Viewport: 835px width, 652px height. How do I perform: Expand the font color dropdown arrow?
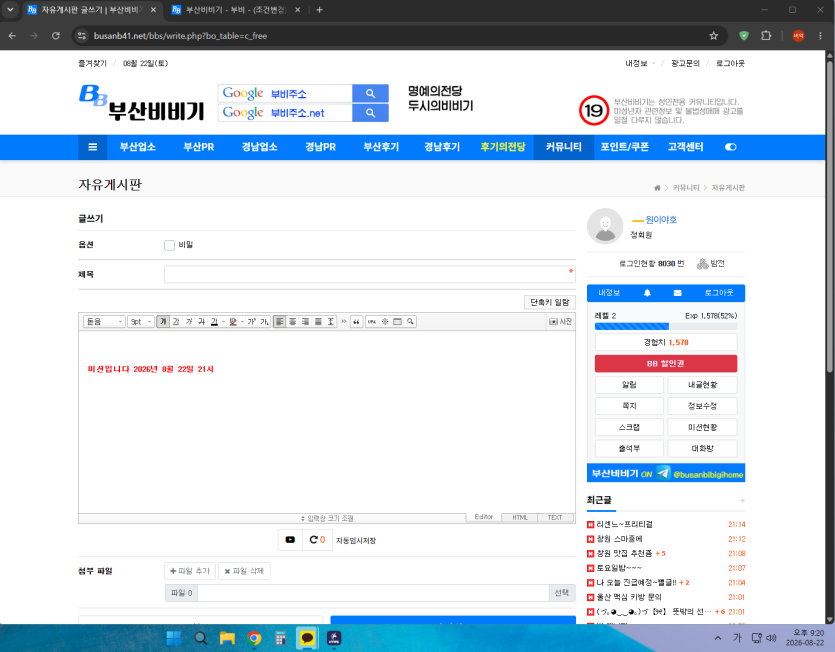223,322
